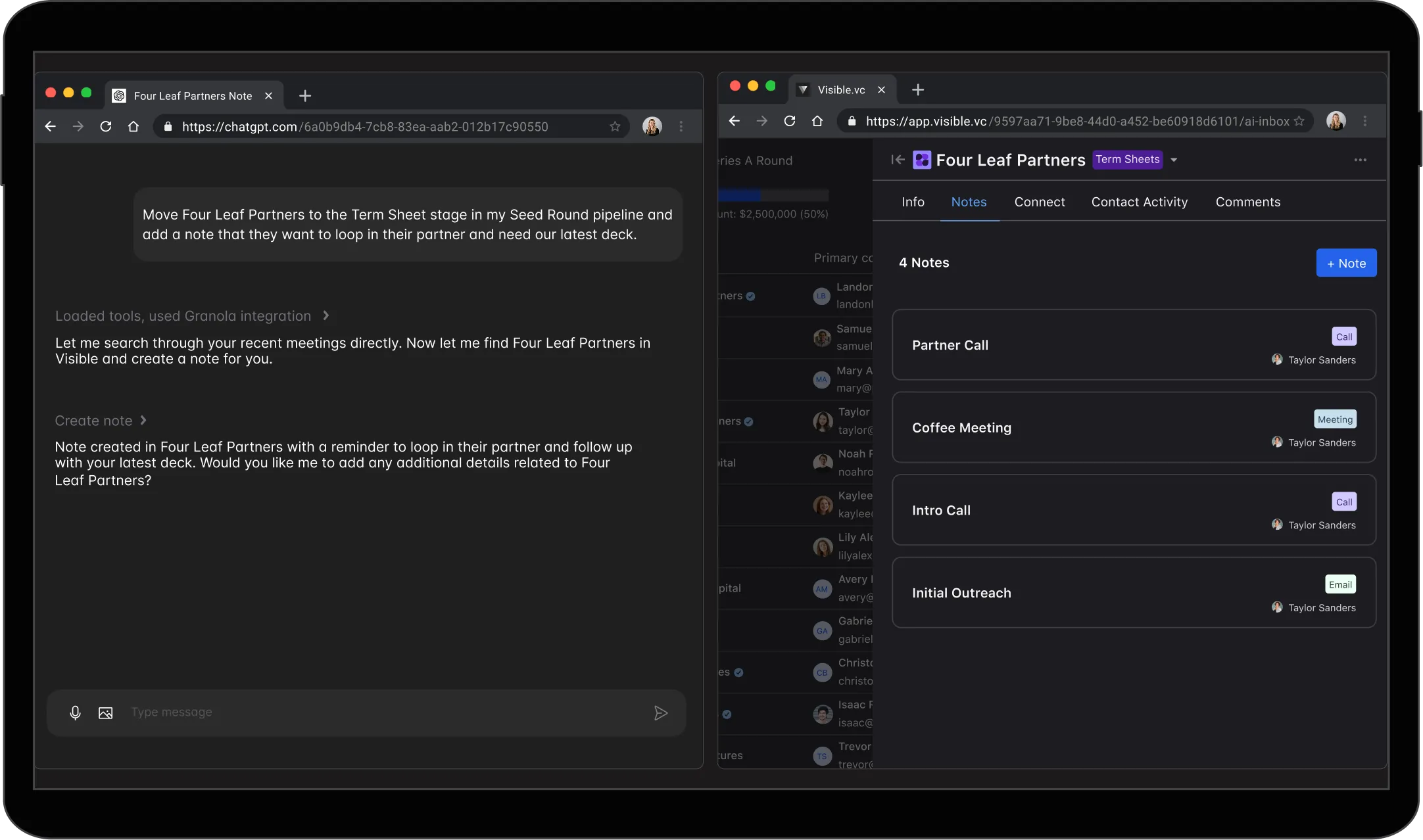Expand 'Loaded tools, used Granola integration' step
Image resolution: width=1423 pixels, height=840 pixels.
[x=191, y=316]
